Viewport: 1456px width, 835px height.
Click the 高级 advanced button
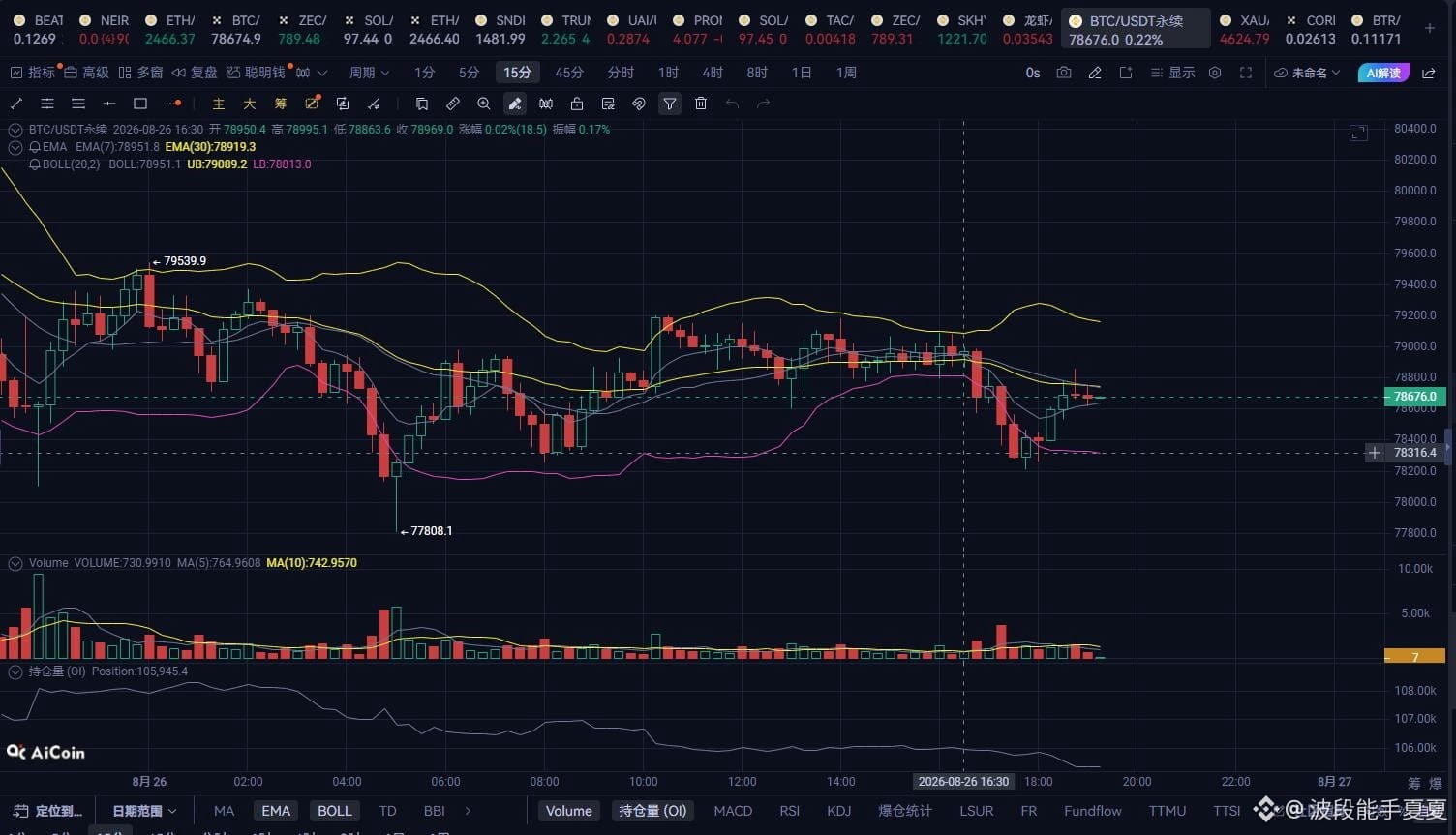[86, 73]
